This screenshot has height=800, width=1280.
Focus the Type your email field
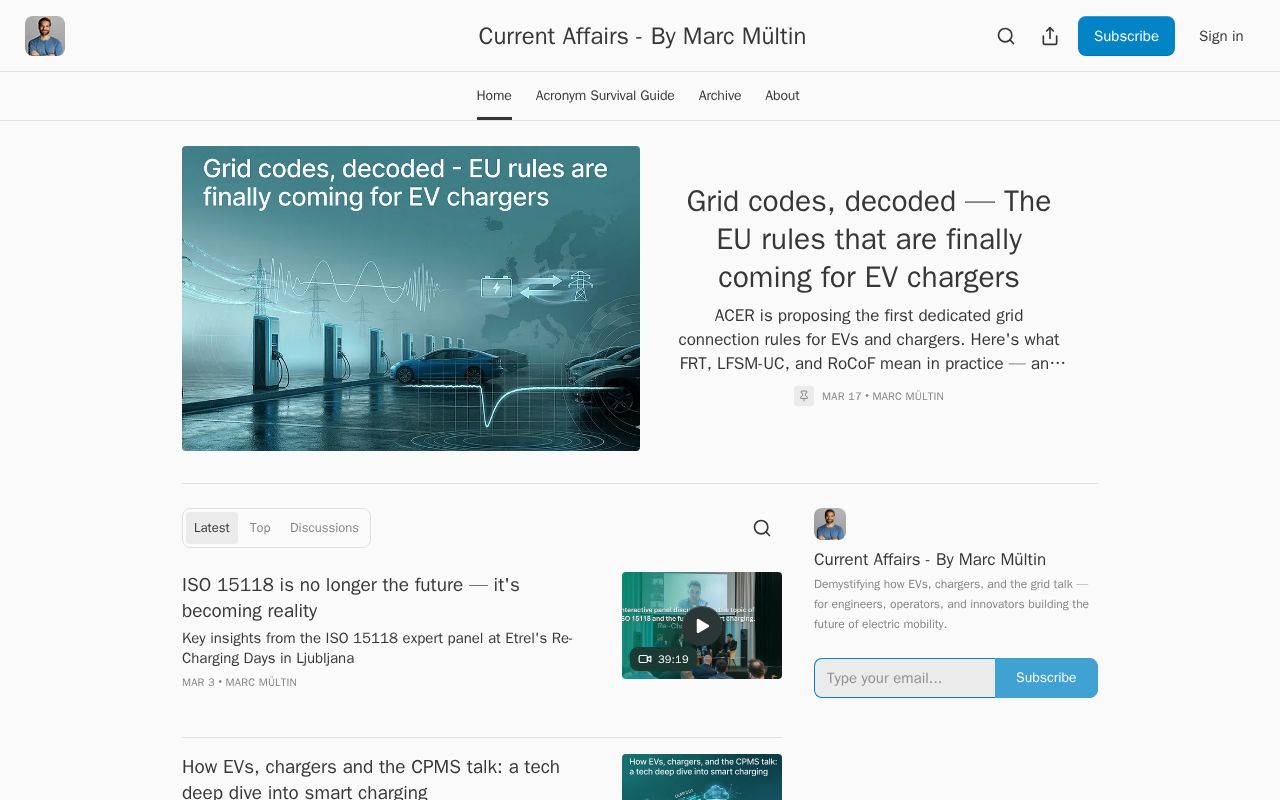905,678
